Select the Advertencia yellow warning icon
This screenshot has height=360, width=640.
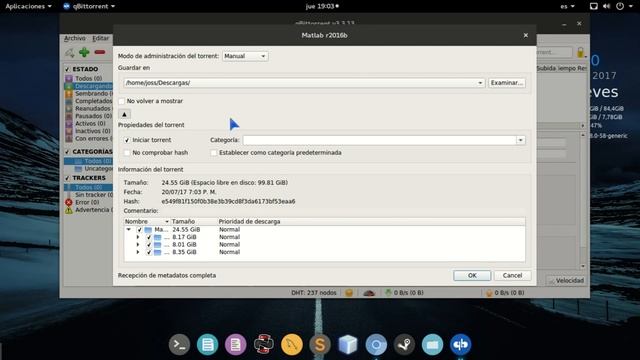coord(69,210)
